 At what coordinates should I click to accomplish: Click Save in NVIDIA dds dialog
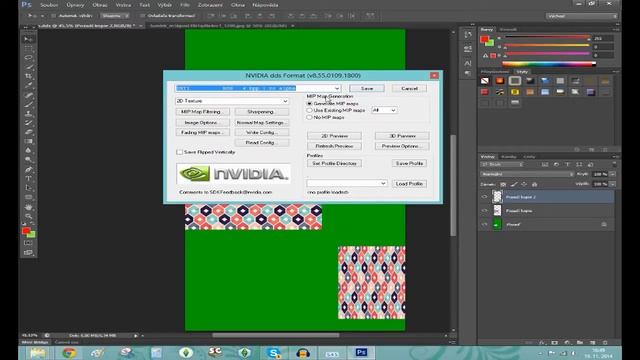pyautogui.click(x=367, y=88)
